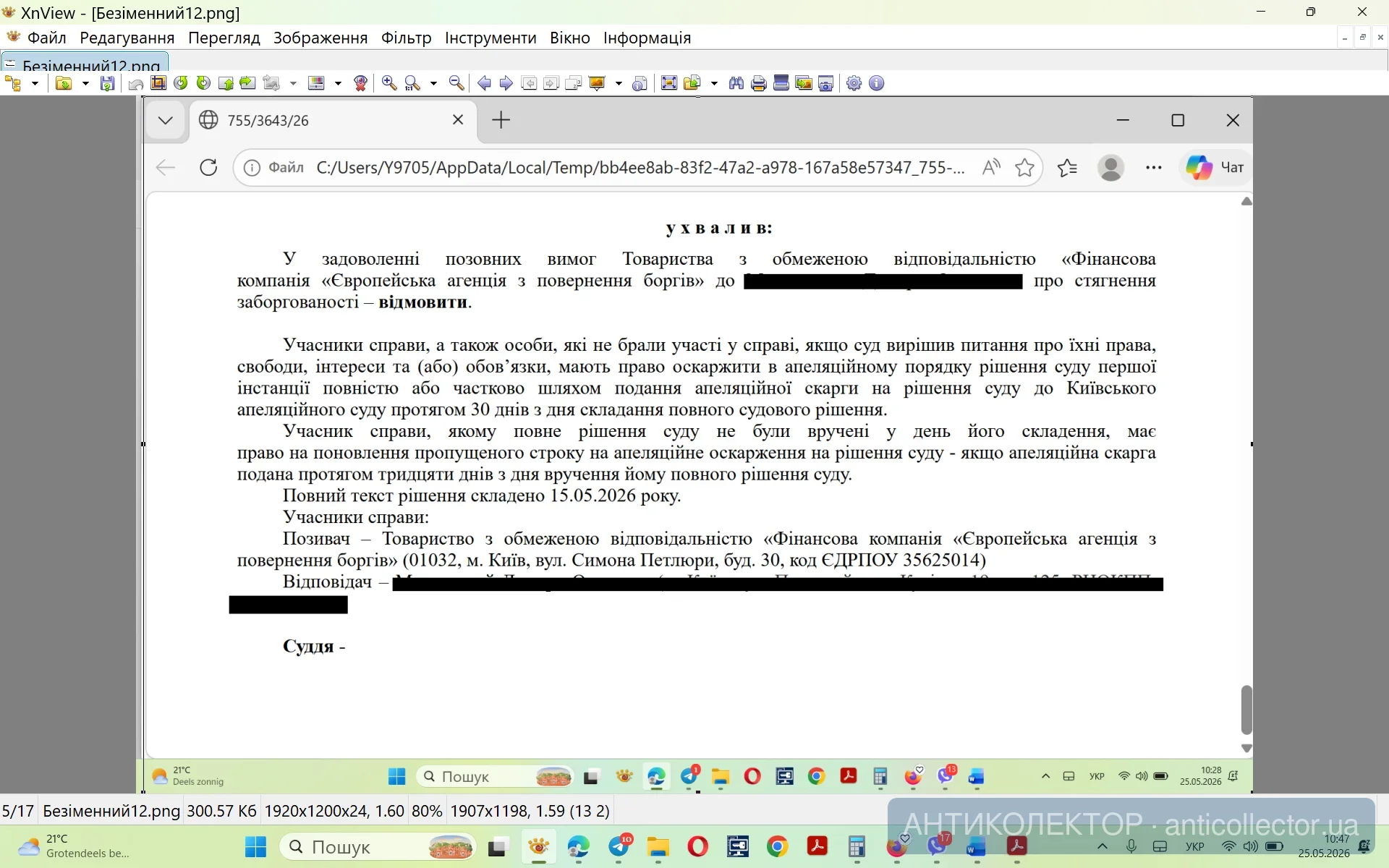Toggle full screen view icon
1389x868 pixels.
tap(669, 83)
